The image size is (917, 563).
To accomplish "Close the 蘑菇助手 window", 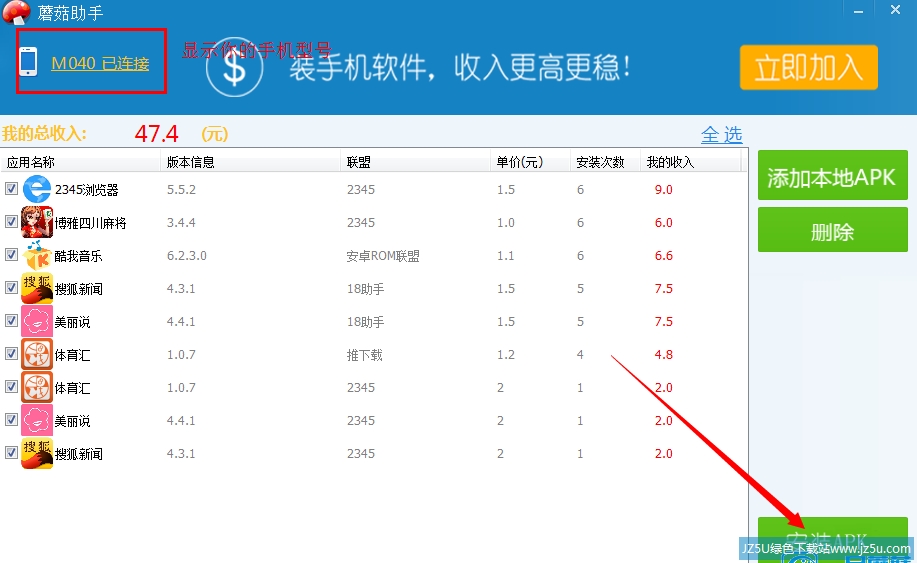I will click(895, 10).
